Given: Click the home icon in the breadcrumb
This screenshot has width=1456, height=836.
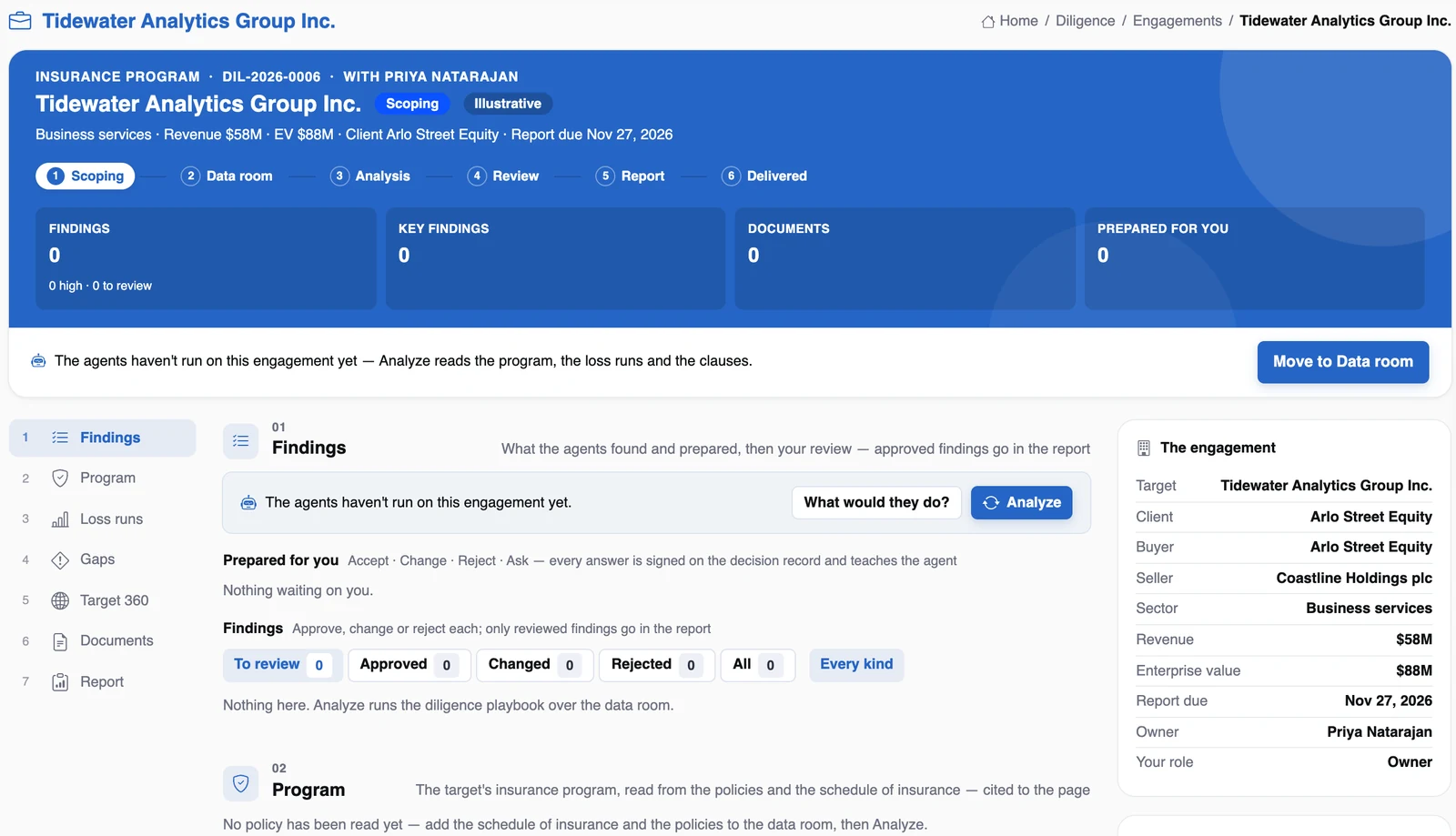Looking at the screenshot, I should tap(987, 22).
